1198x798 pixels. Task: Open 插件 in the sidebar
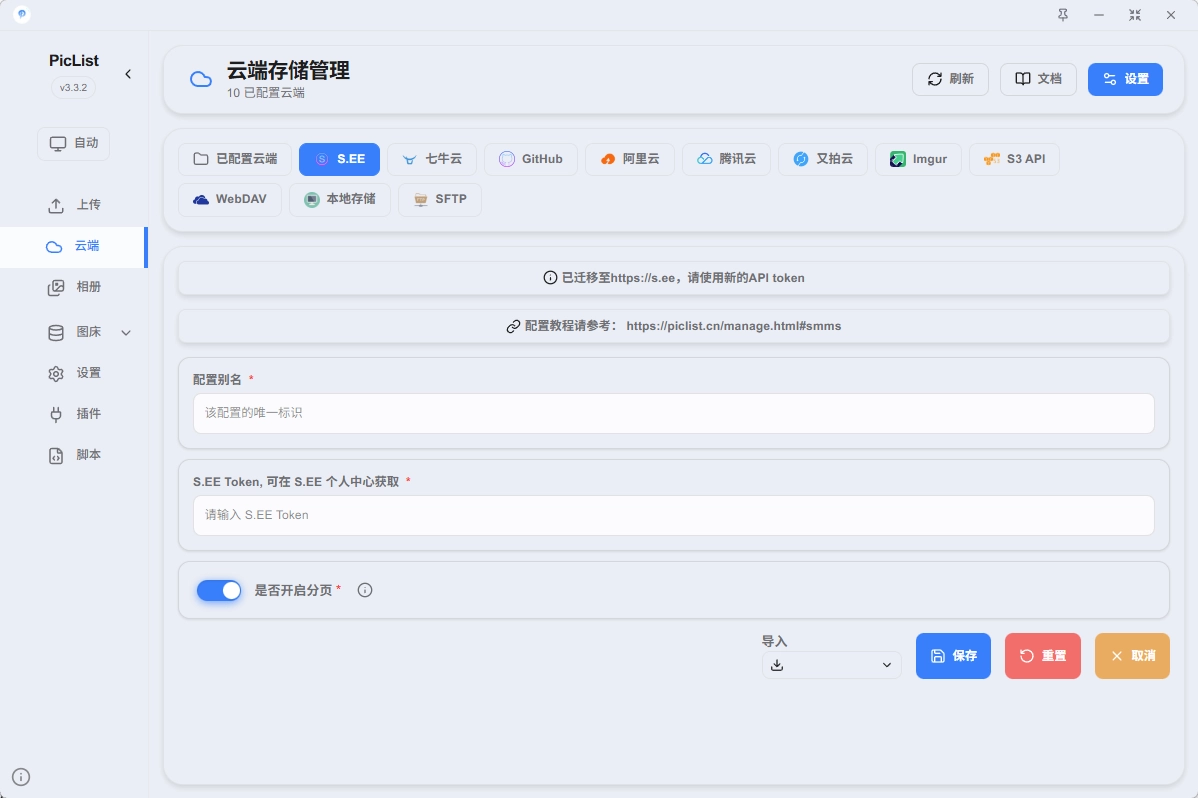(x=74, y=414)
